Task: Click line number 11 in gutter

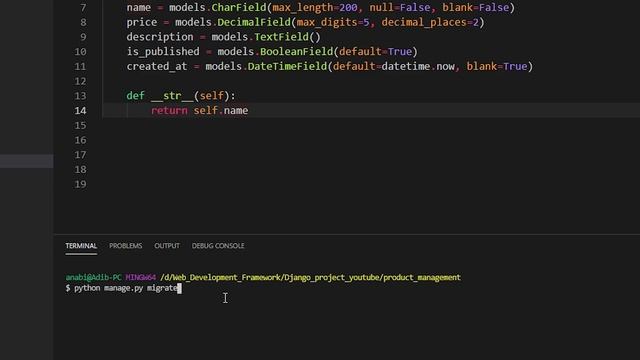Action: [80, 67]
